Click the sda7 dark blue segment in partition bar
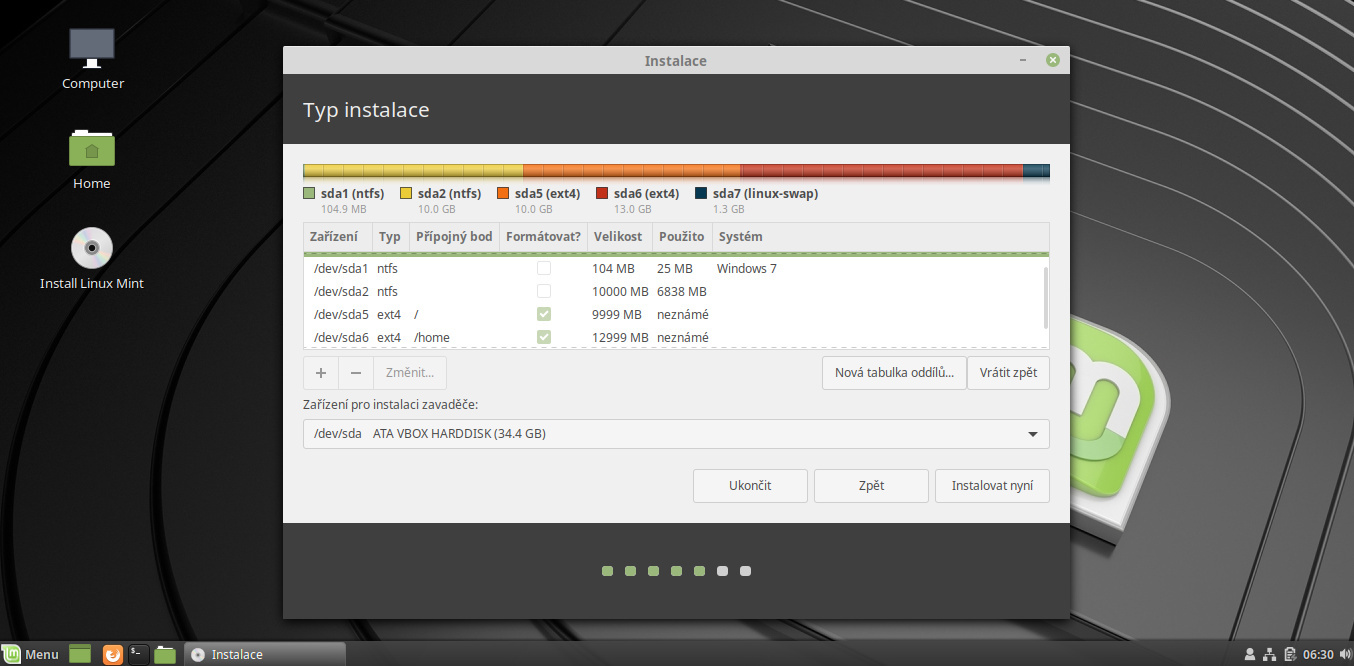This screenshot has height=666, width=1354. pyautogui.click(x=1036, y=171)
